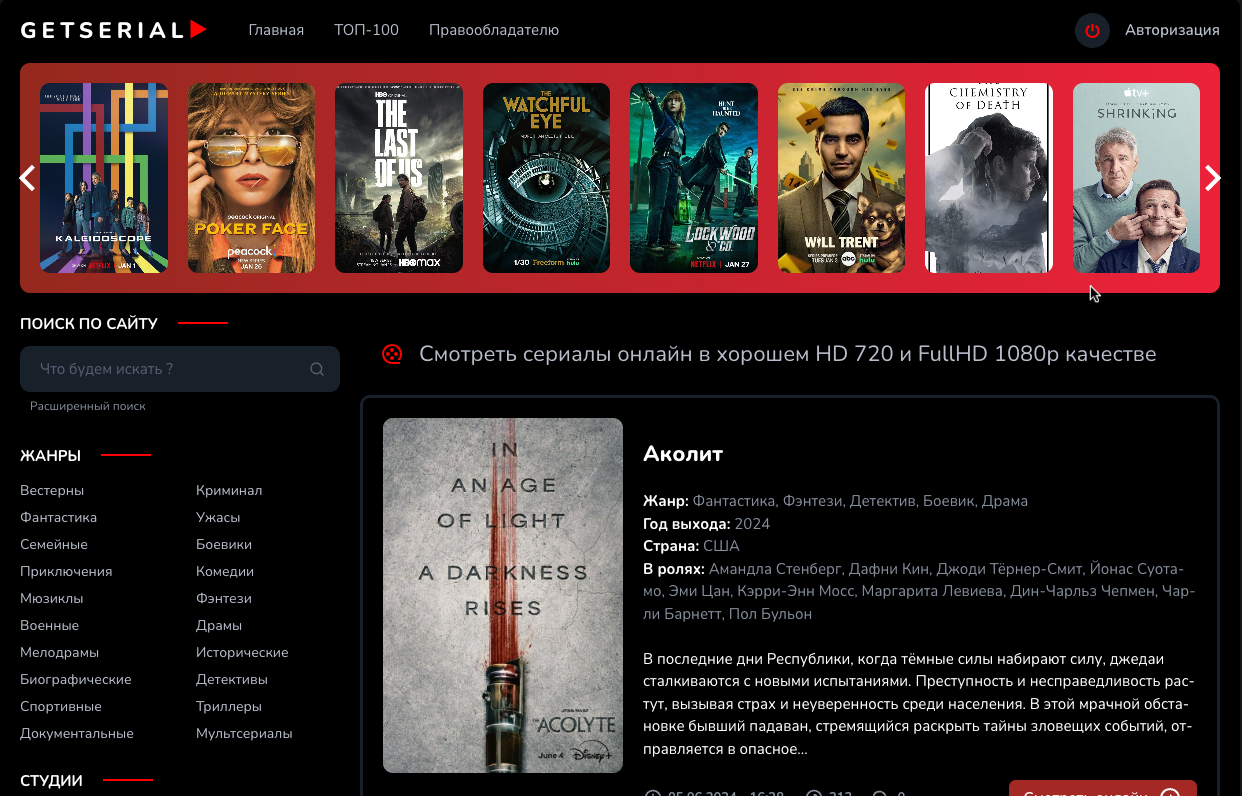
Task: Click the red reel icon beside the HD heading
Action: tap(392, 353)
